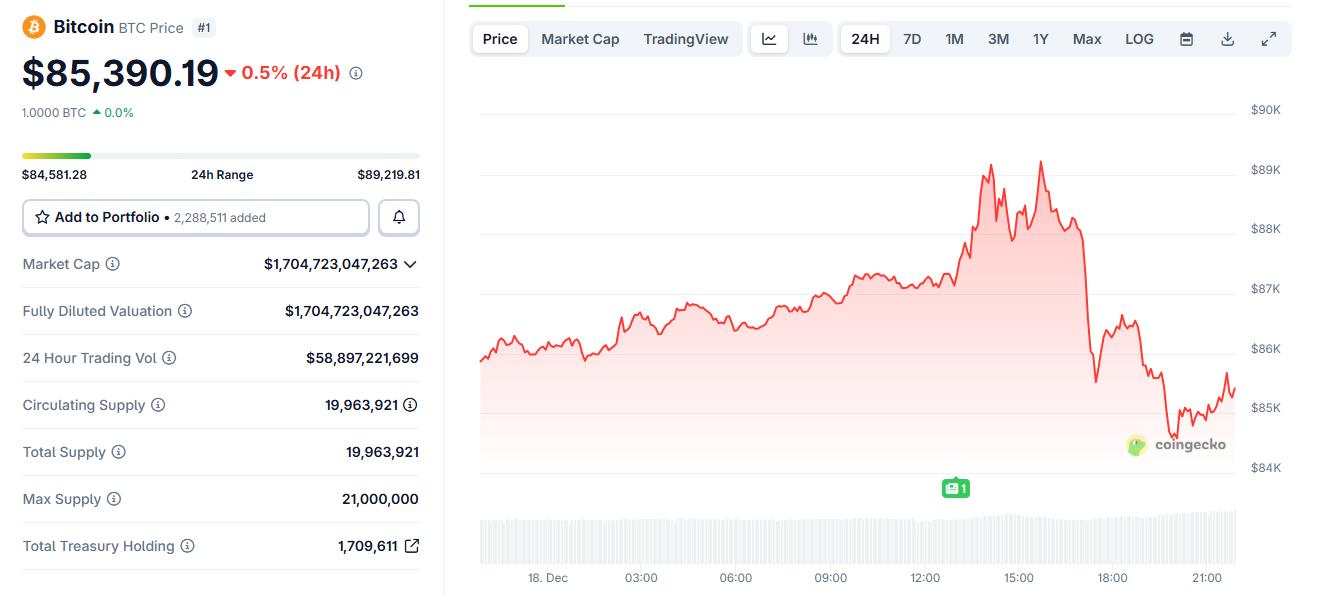
Task: Download chart data icon
Action: tap(1227, 39)
